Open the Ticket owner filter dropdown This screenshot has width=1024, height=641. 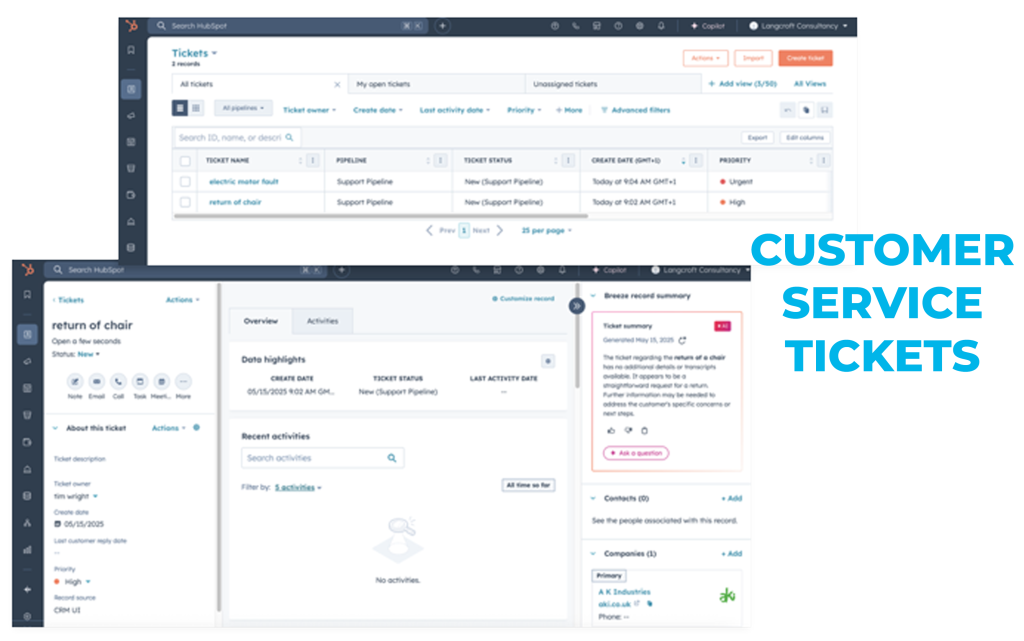click(x=310, y=110)
